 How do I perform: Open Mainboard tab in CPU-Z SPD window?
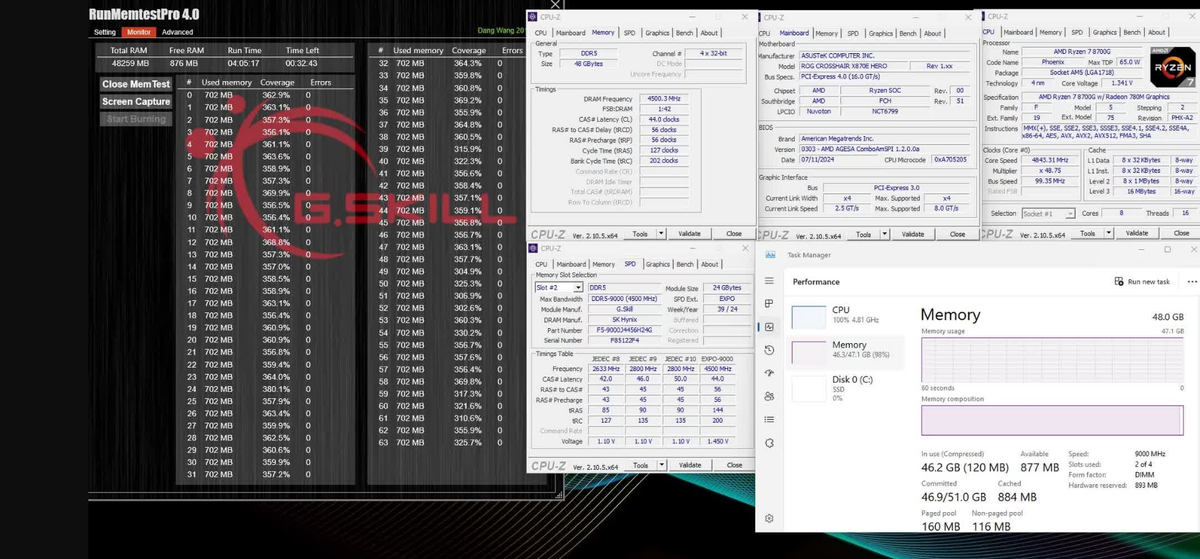(x=572, y=264)
